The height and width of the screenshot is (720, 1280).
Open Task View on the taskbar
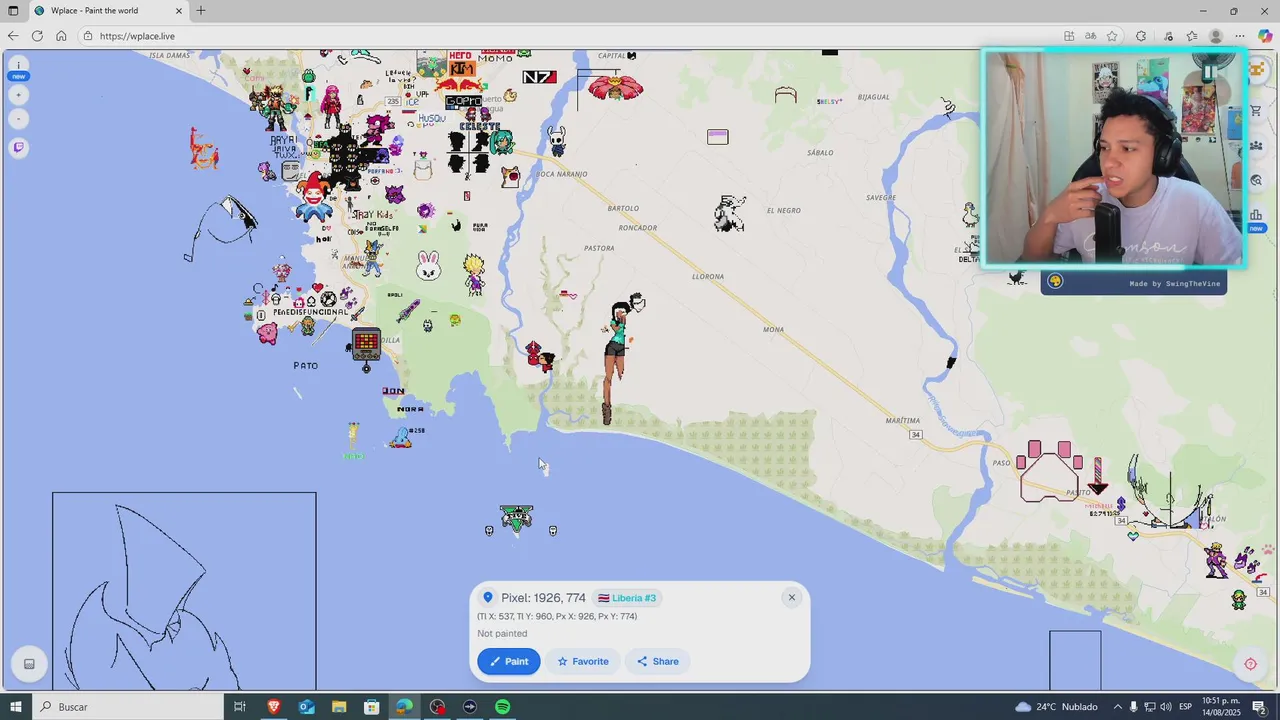240,707
